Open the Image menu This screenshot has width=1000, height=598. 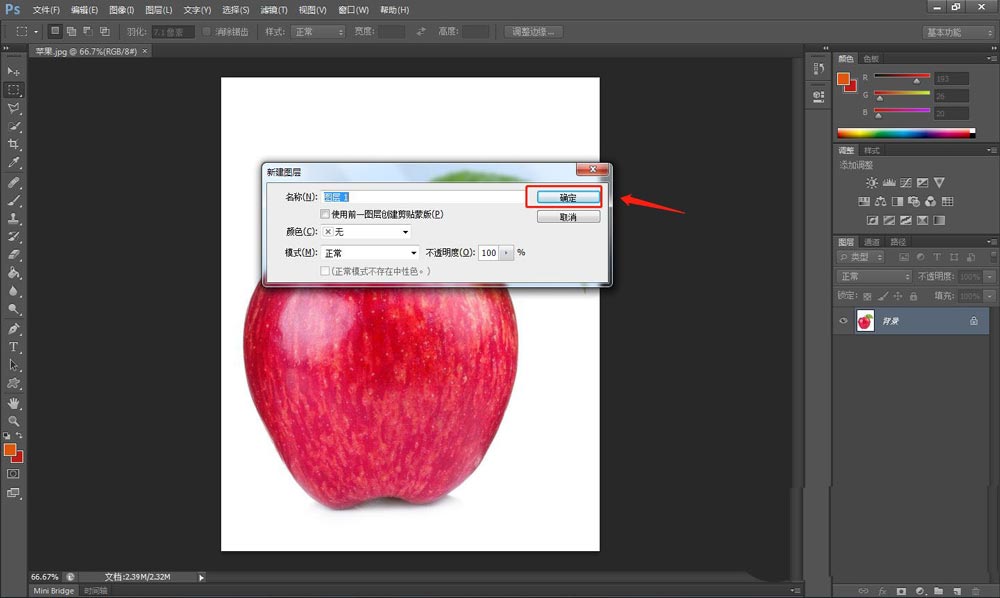point(121,10)
